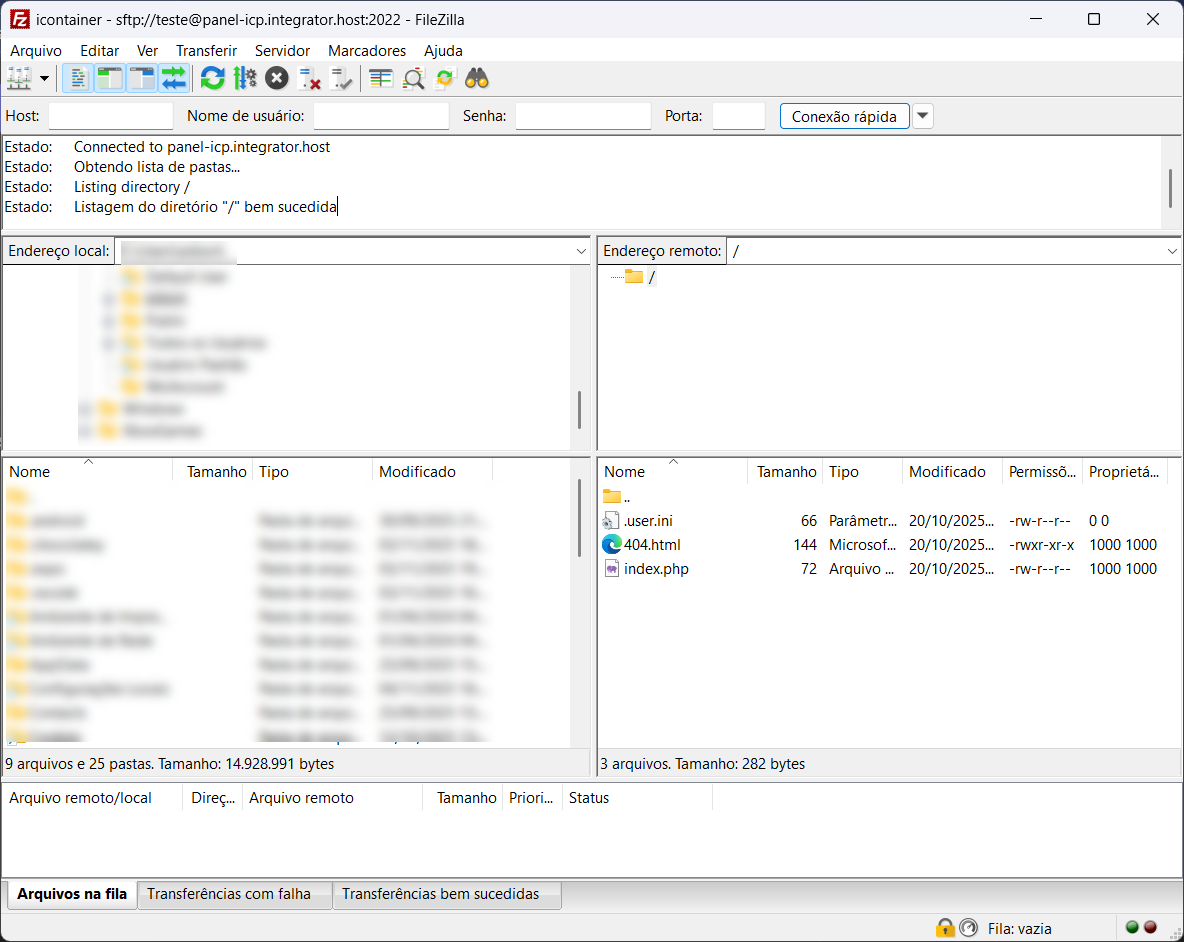Toggle synchronized browsing icon
Screen dimensions: 1184x942
pos(445,78)
